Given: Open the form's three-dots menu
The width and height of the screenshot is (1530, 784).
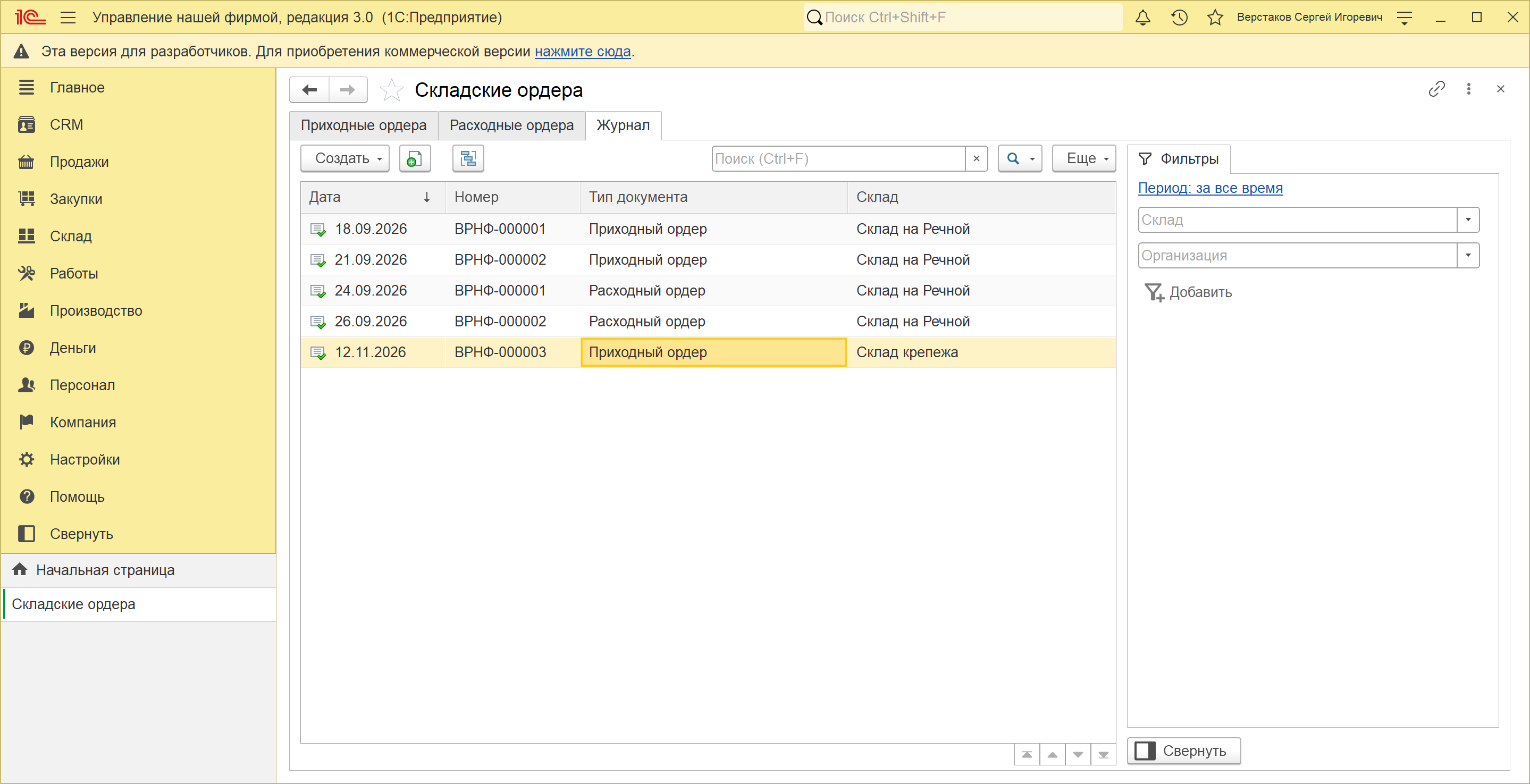Looking at the screenshot, I should tap(1469, 89).
